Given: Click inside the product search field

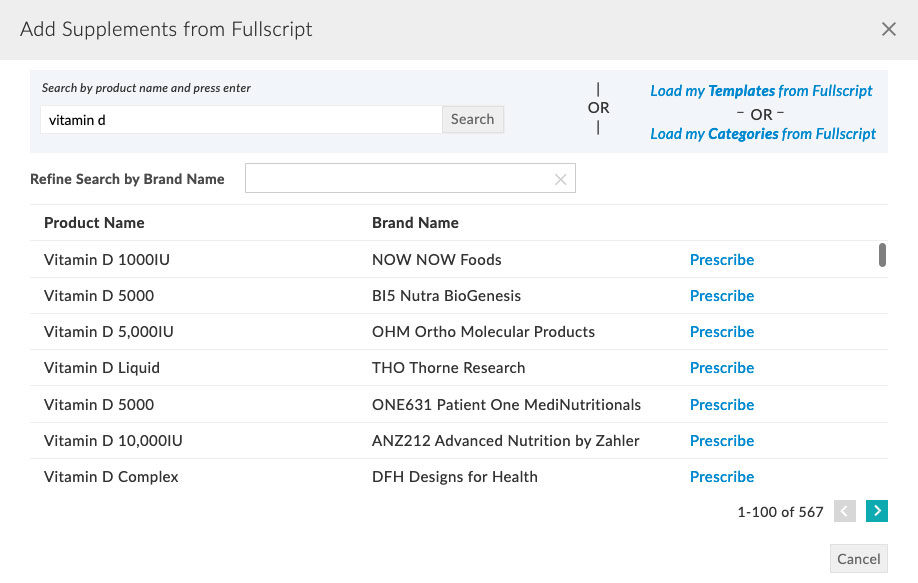Looking at the screenshot, I should coord(240,118).
